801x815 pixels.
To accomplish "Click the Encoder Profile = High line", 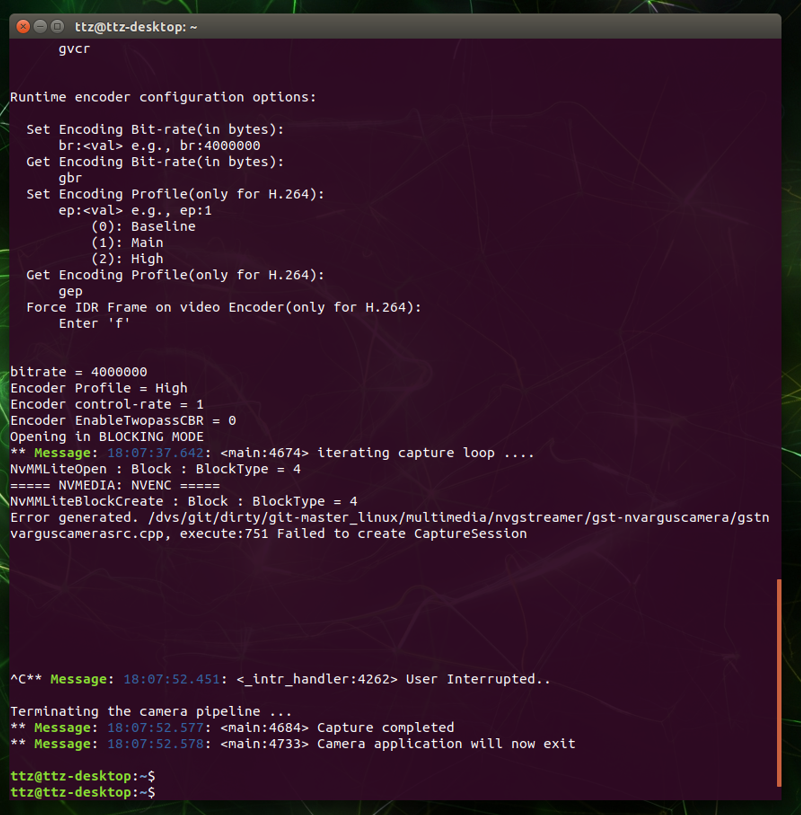I will tap(100, 387).
